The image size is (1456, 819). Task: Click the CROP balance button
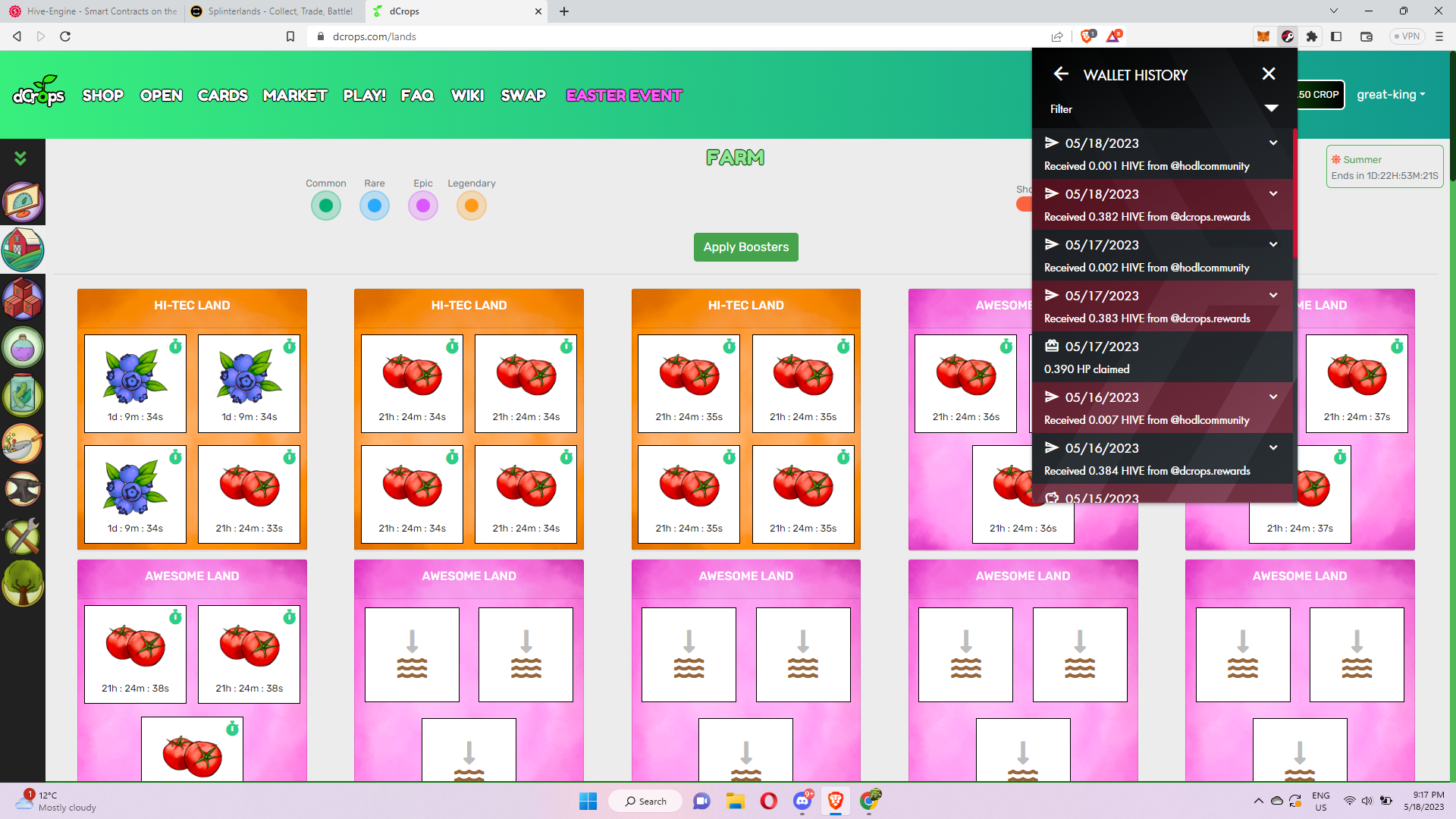(1320, 95)
